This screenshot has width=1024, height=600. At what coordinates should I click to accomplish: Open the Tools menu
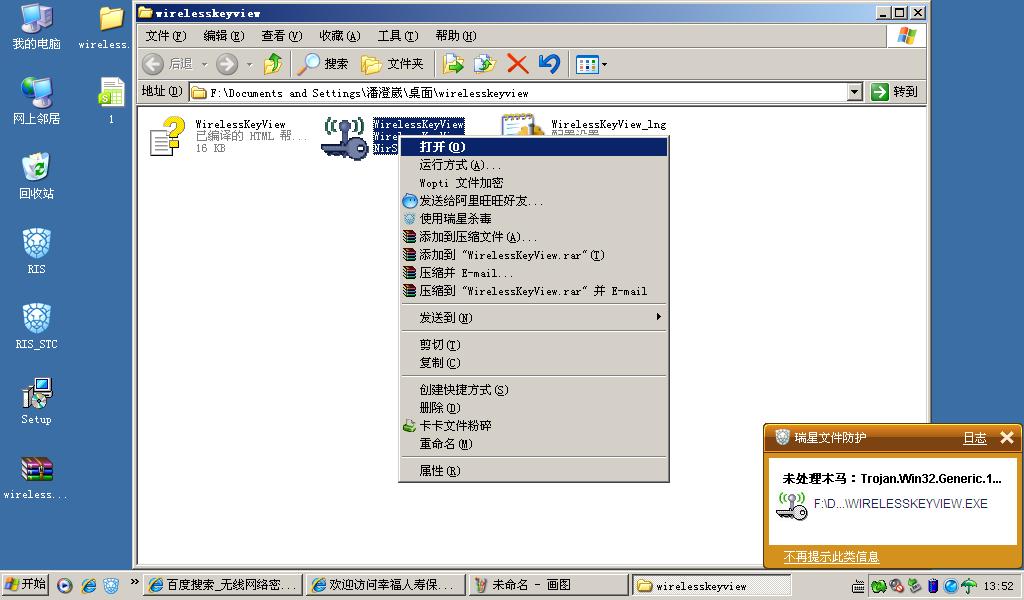click(398, 36)
